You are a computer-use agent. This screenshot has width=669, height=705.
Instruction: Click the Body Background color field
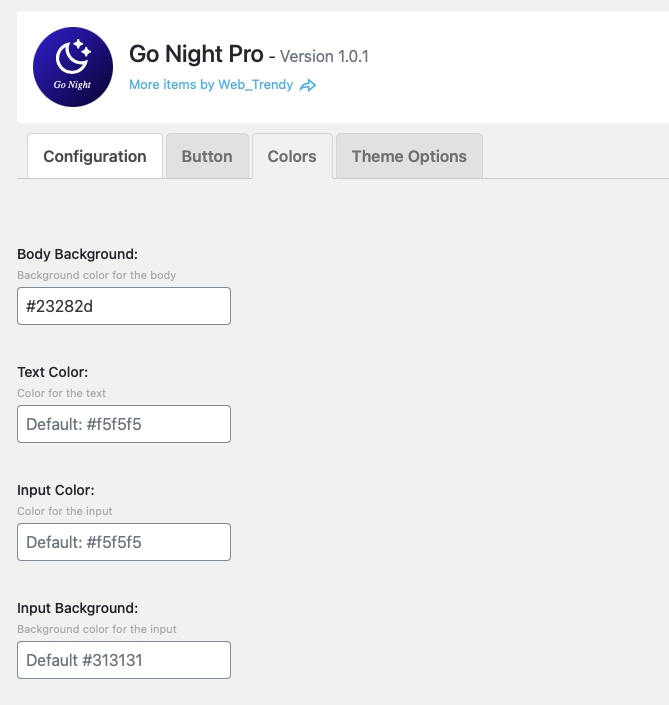pyautogui.click(x=124, y=306)
